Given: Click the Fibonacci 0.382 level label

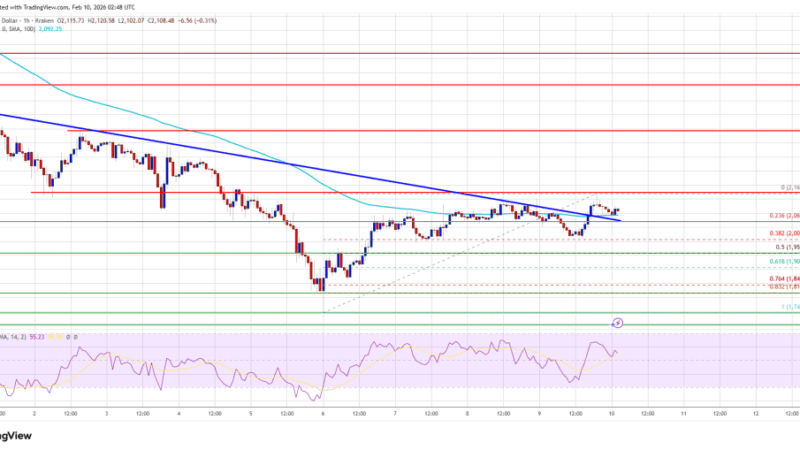Looking at the screenshot, I should [x=784, y=234].
